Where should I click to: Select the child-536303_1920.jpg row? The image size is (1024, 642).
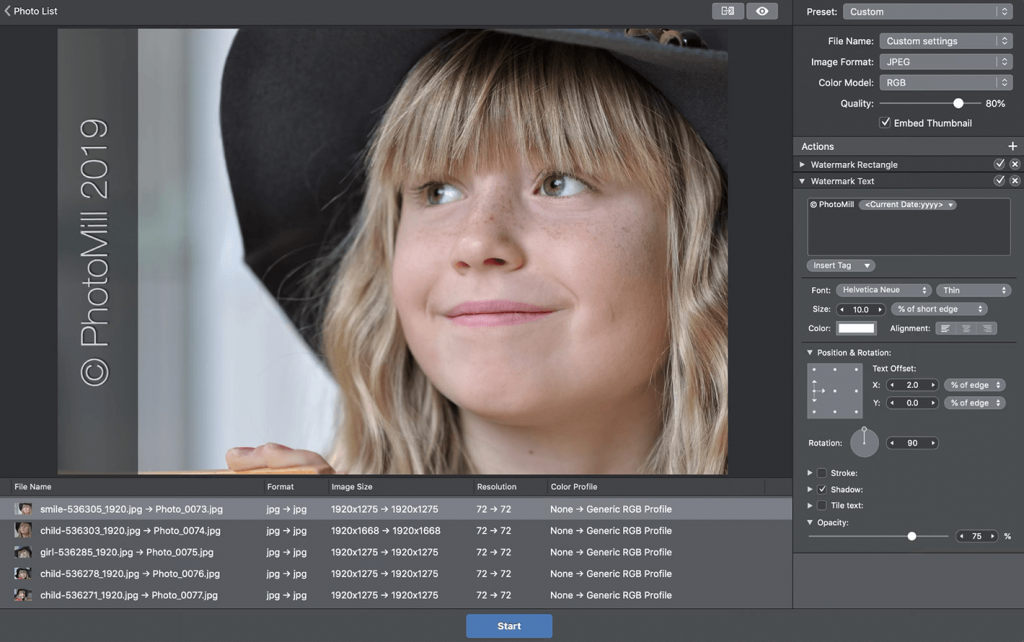[x=396, y=530]
